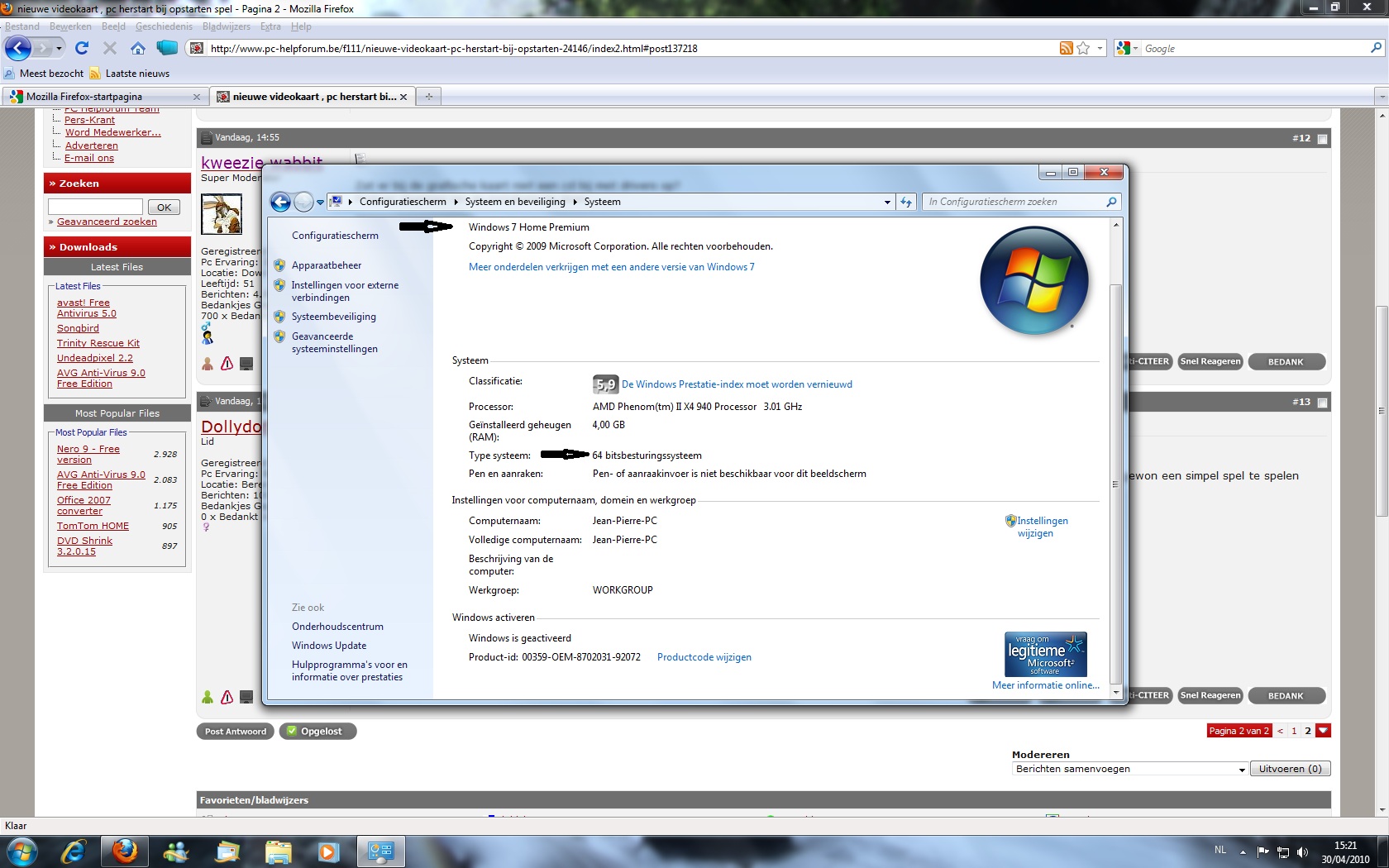Viewport: 1389px width, 868px height.
Task: Go back one page in Firefox
Action: tap(17, 48)
